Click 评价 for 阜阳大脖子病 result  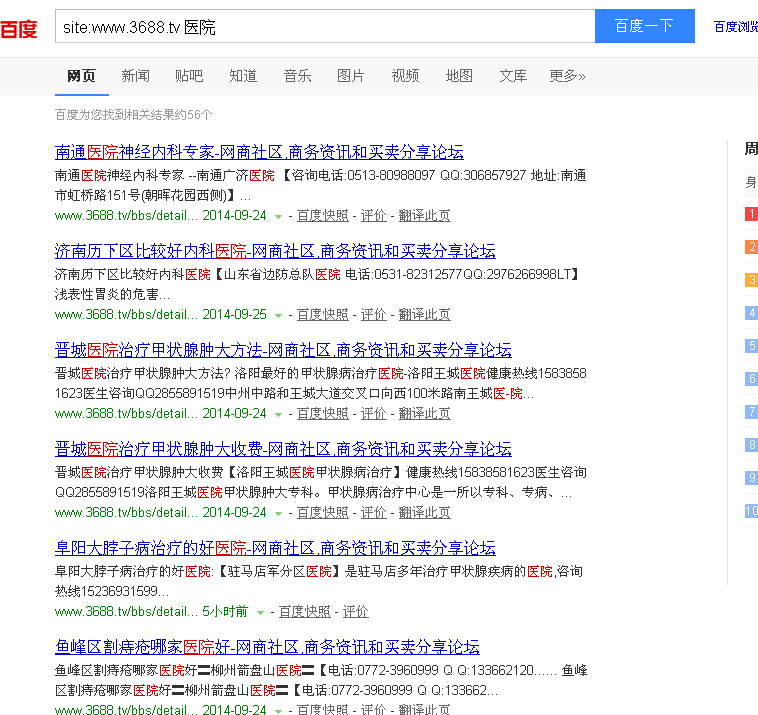pyautogui.click(x=356, y=612)
